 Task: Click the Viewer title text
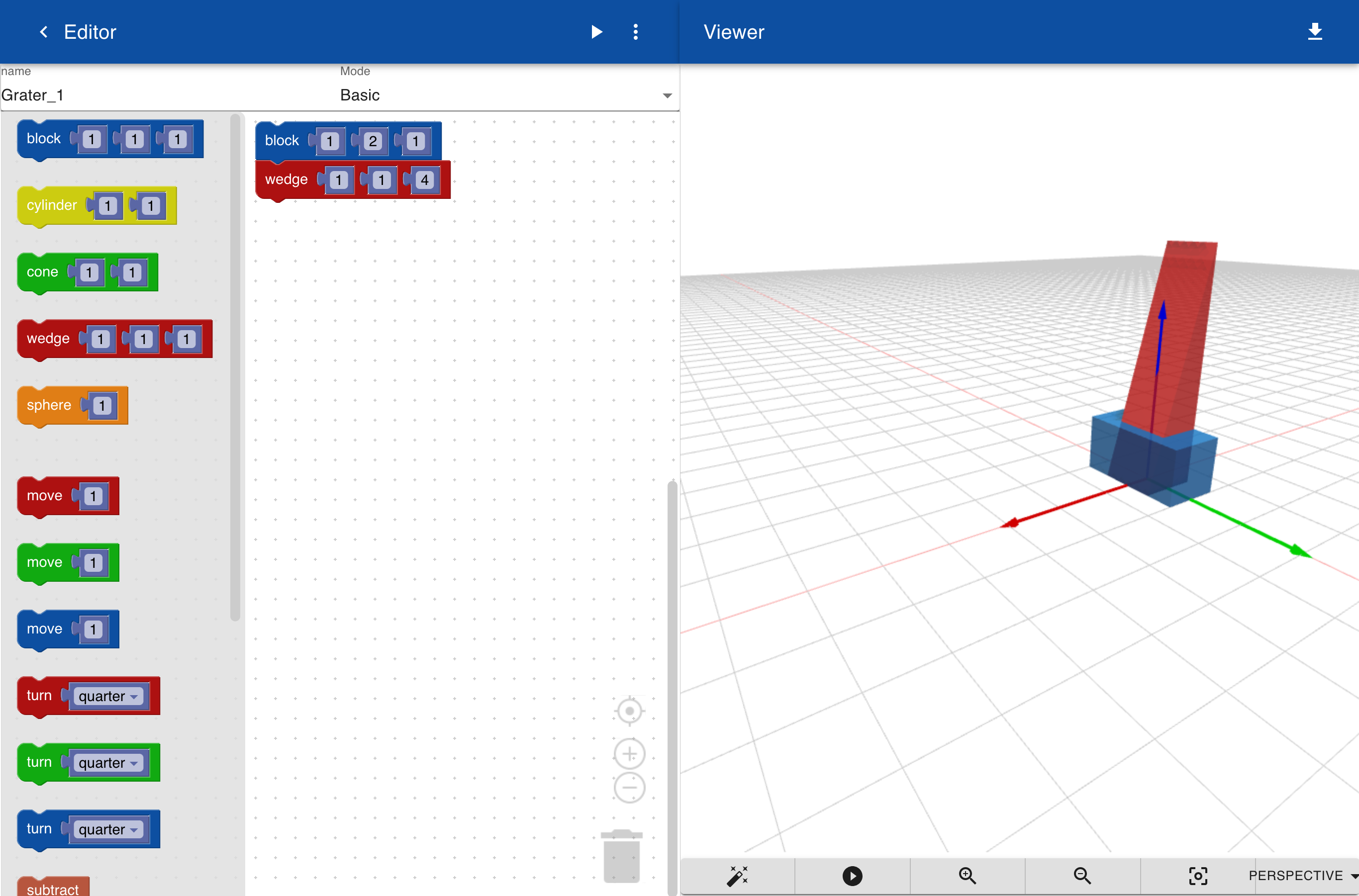734,32
